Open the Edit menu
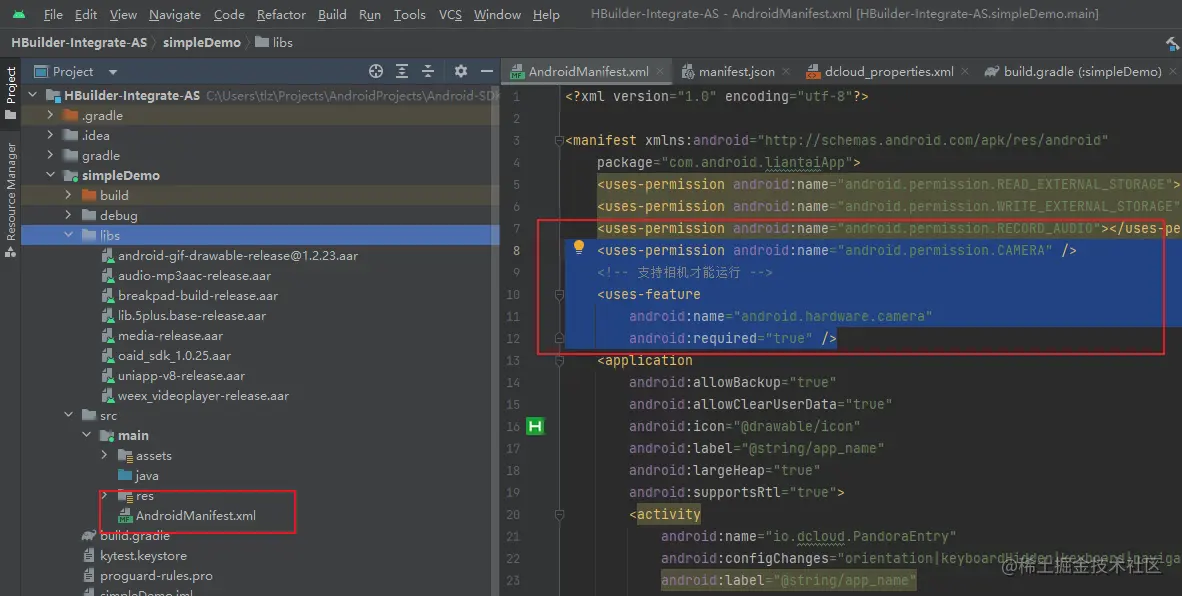 86,14
